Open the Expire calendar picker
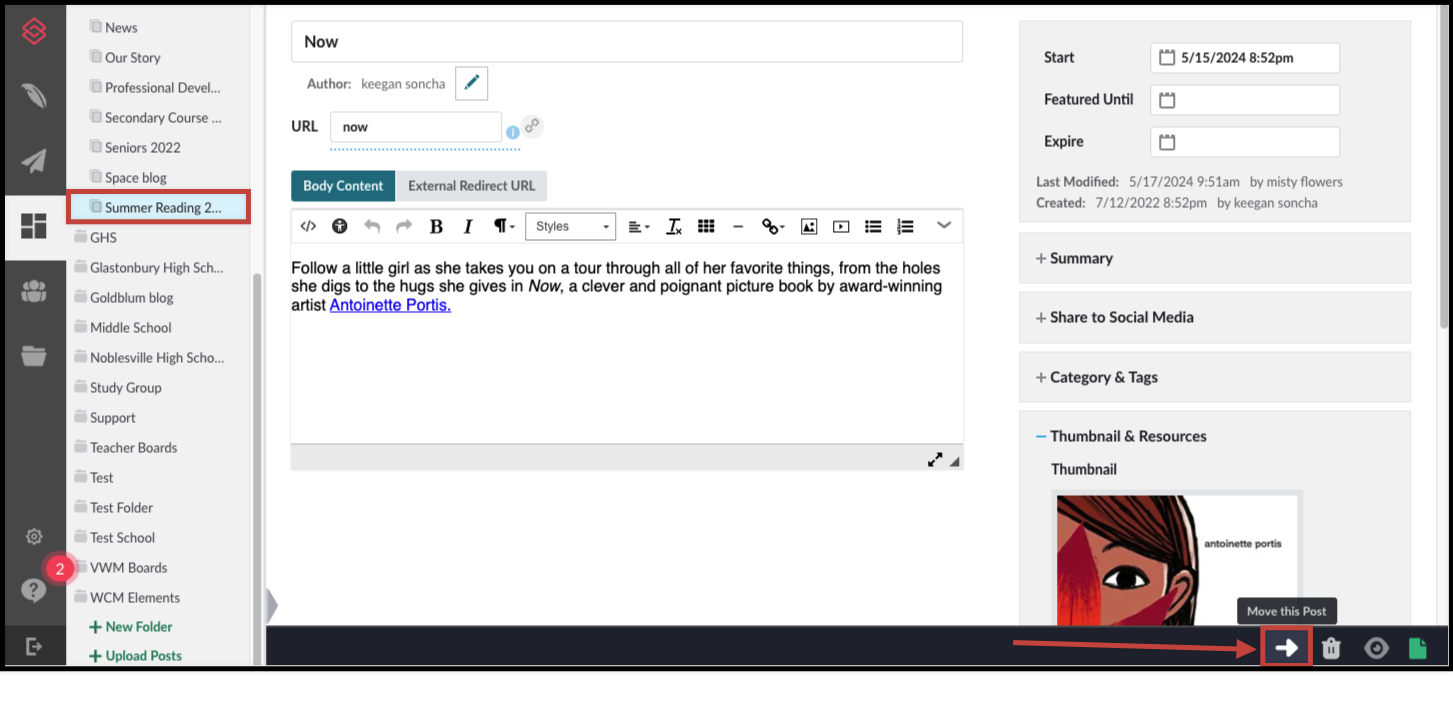The width and height of the screenshot is (1453, 715). pyautogui.click(x=1167, y=142)
